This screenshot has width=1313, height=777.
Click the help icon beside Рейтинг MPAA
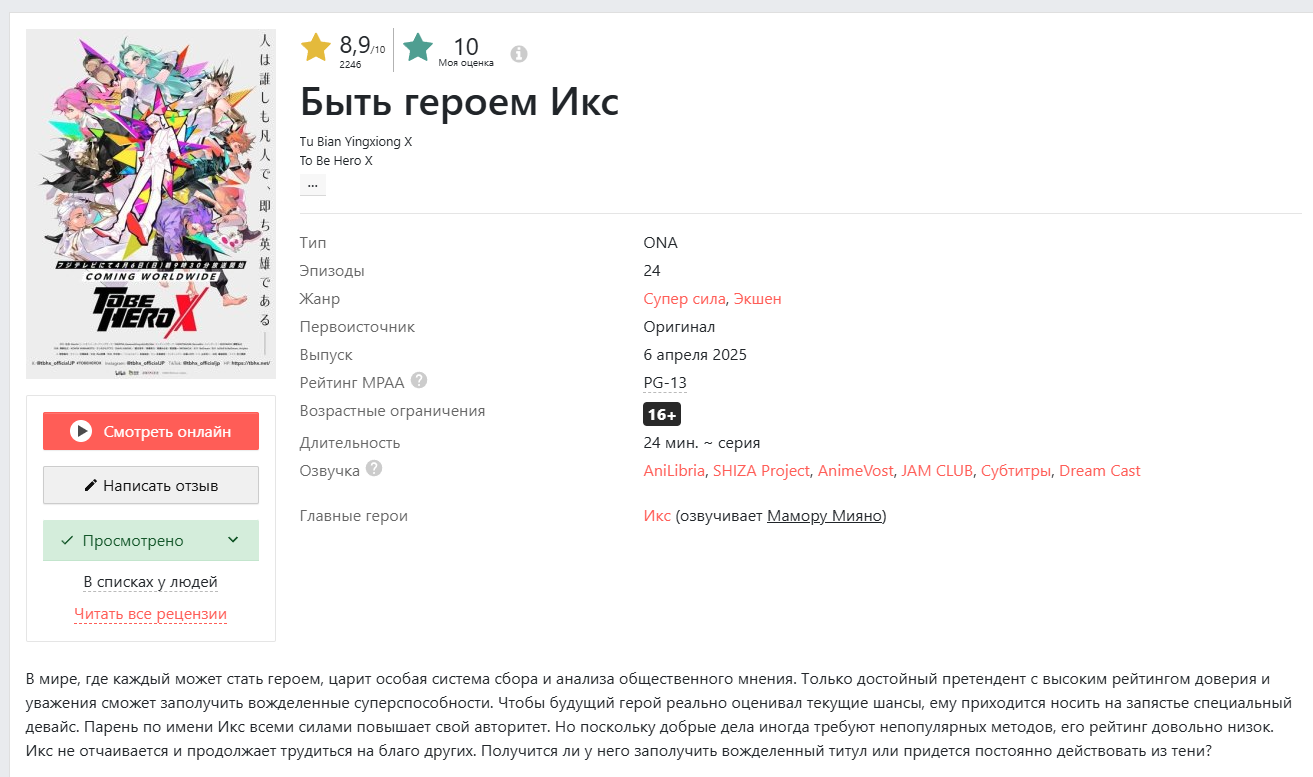419,380
